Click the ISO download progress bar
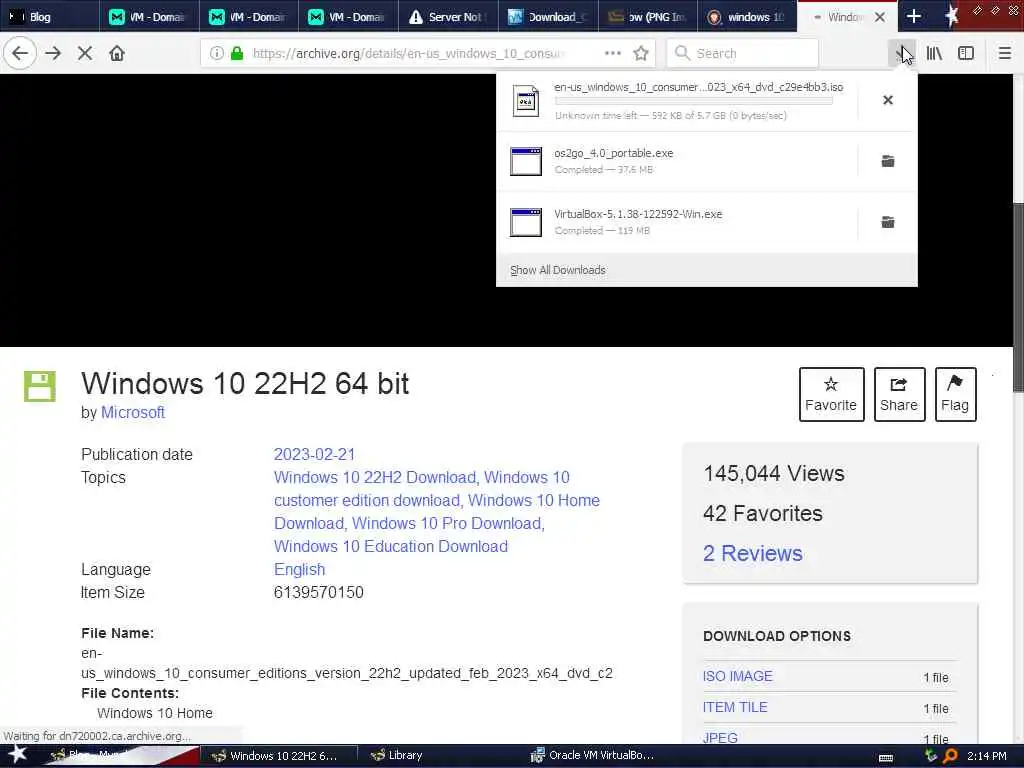The image size is (1024, 768). [x=694, y=101]
